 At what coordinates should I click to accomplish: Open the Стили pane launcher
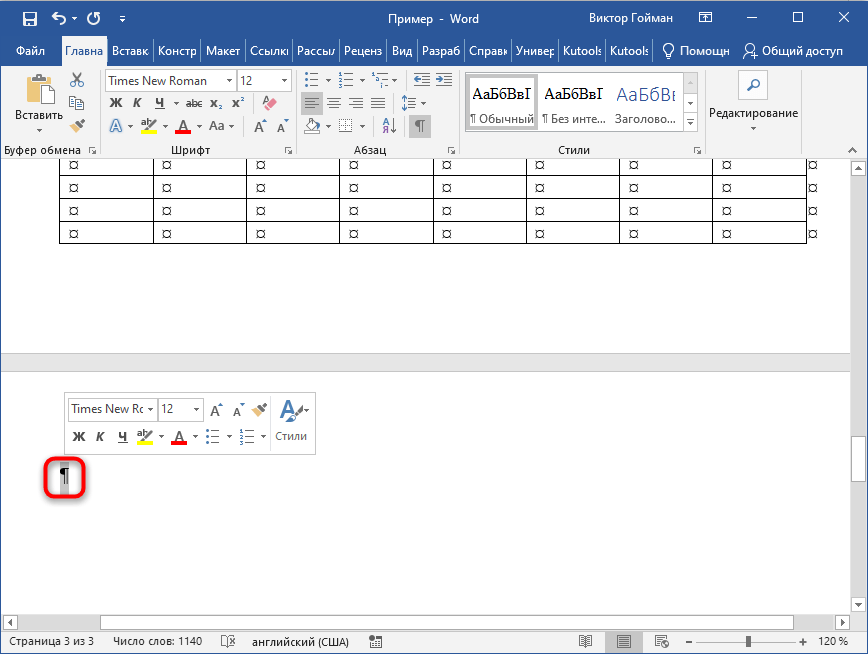pos(698,151)
